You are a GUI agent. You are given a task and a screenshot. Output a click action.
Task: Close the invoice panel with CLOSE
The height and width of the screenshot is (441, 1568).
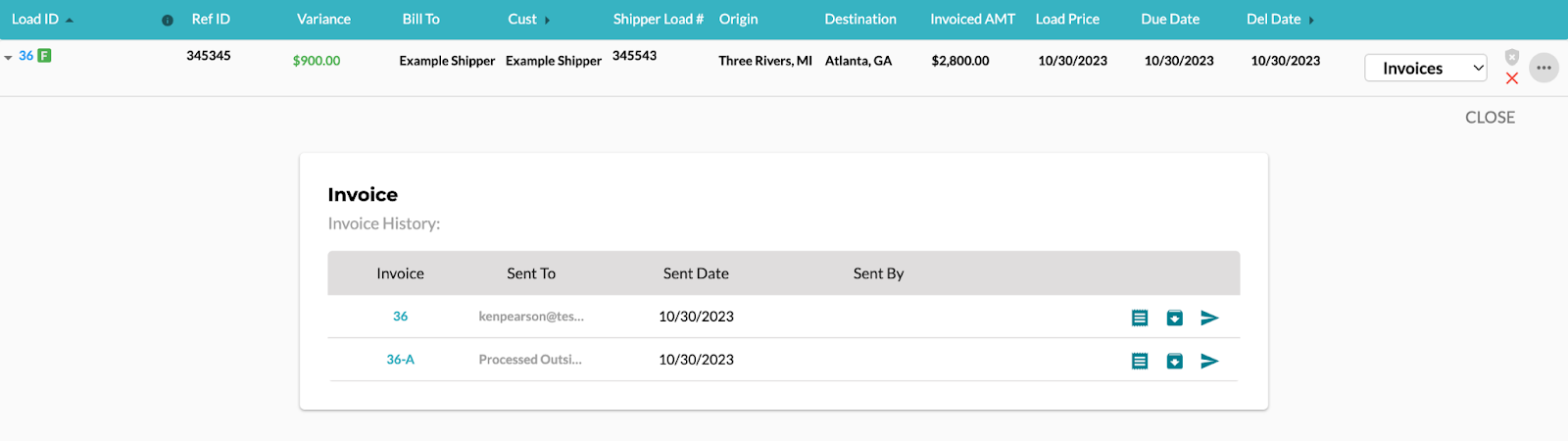click(x=1490, y=118)
